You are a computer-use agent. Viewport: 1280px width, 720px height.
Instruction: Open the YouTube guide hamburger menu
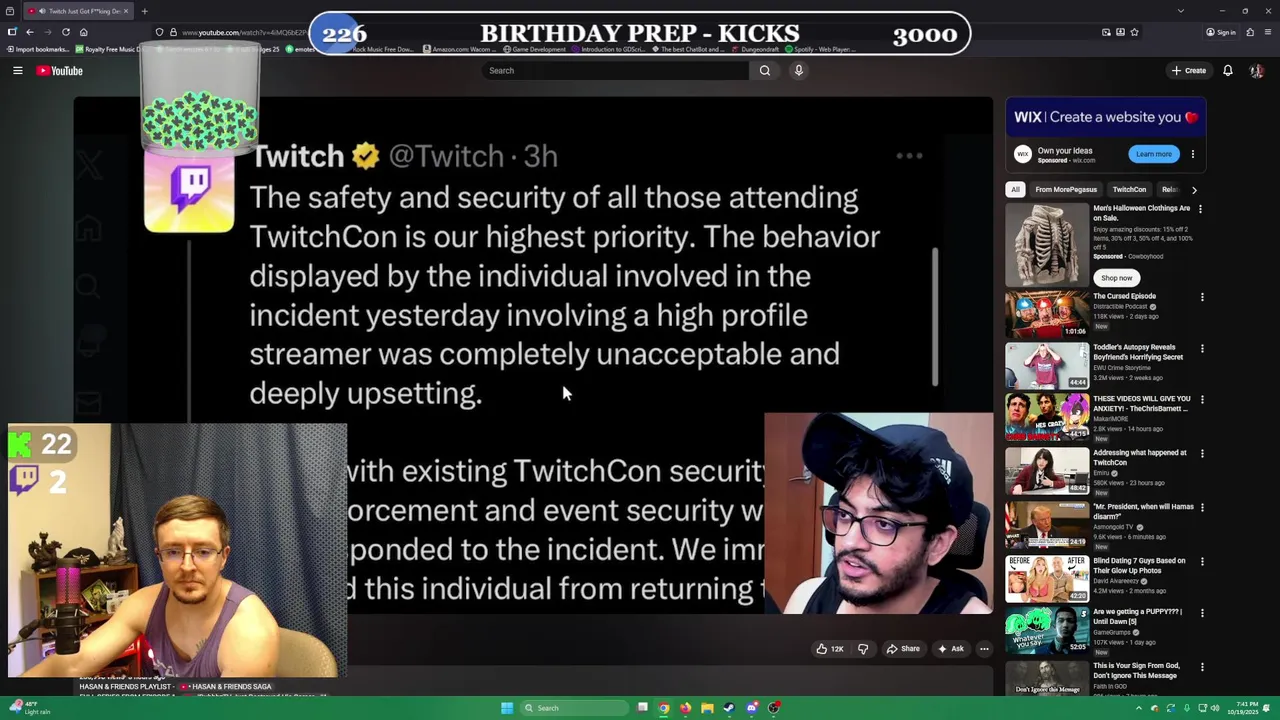pos(17,71)
